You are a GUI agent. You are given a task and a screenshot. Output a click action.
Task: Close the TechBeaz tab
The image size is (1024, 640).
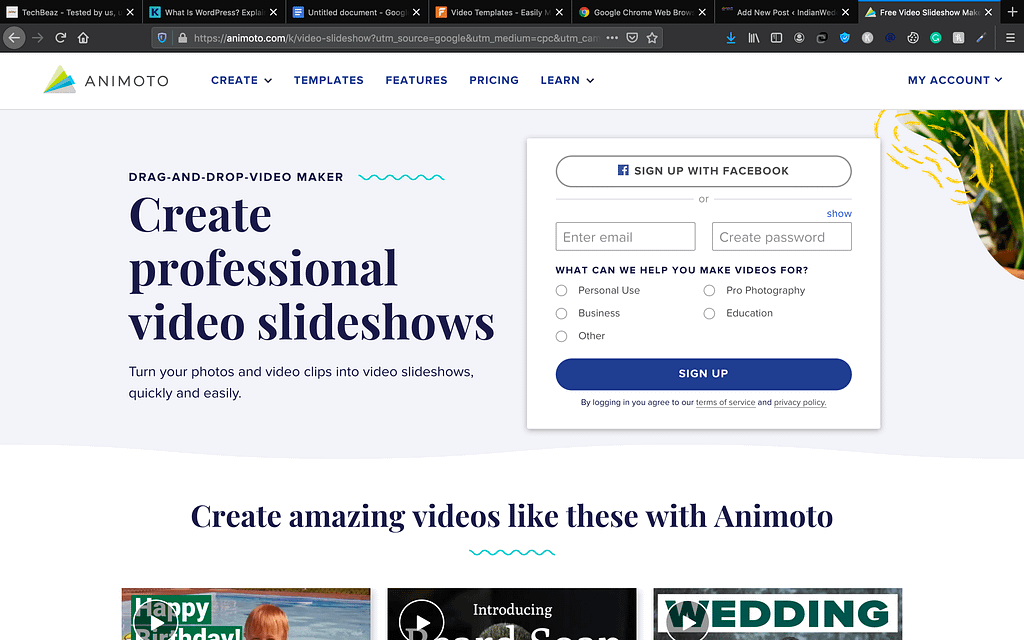point(130,12)
